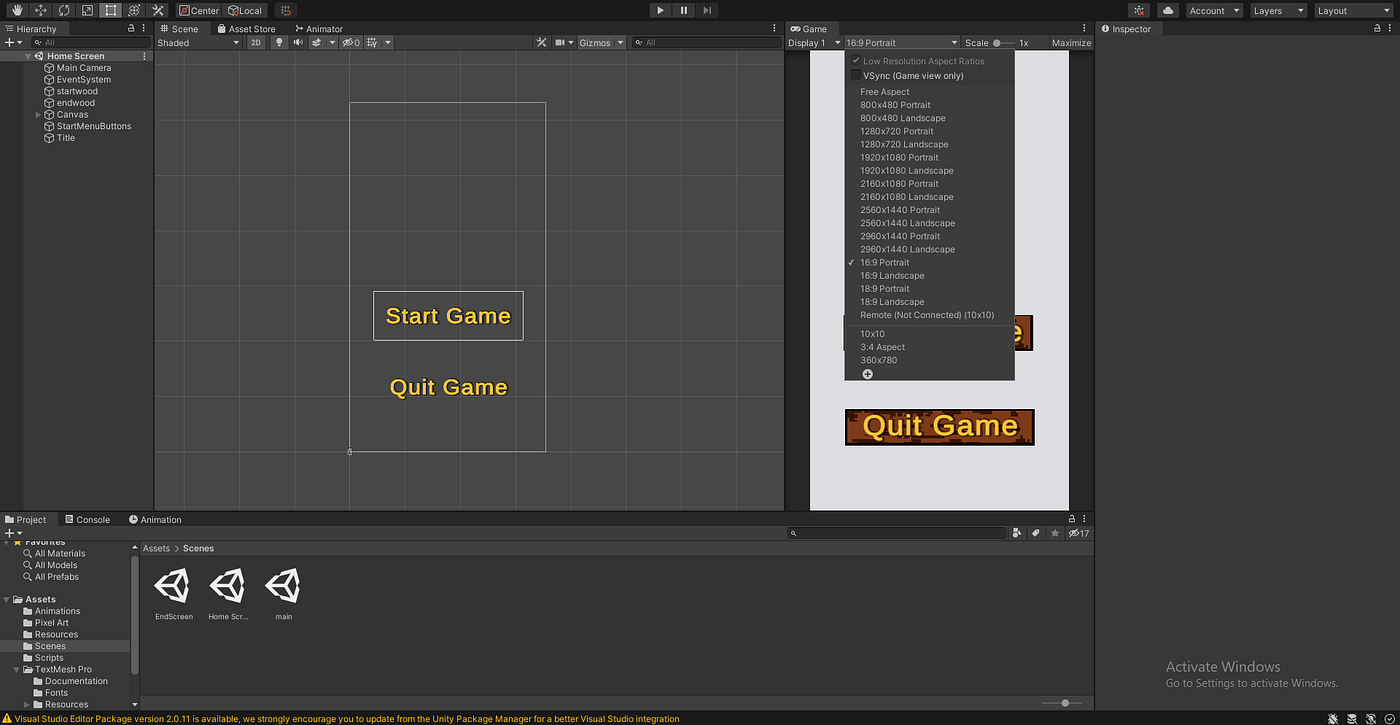Toggle scene grid visibility icon
The width and height of the screenshot is (1400, 725).
point(372,43)
